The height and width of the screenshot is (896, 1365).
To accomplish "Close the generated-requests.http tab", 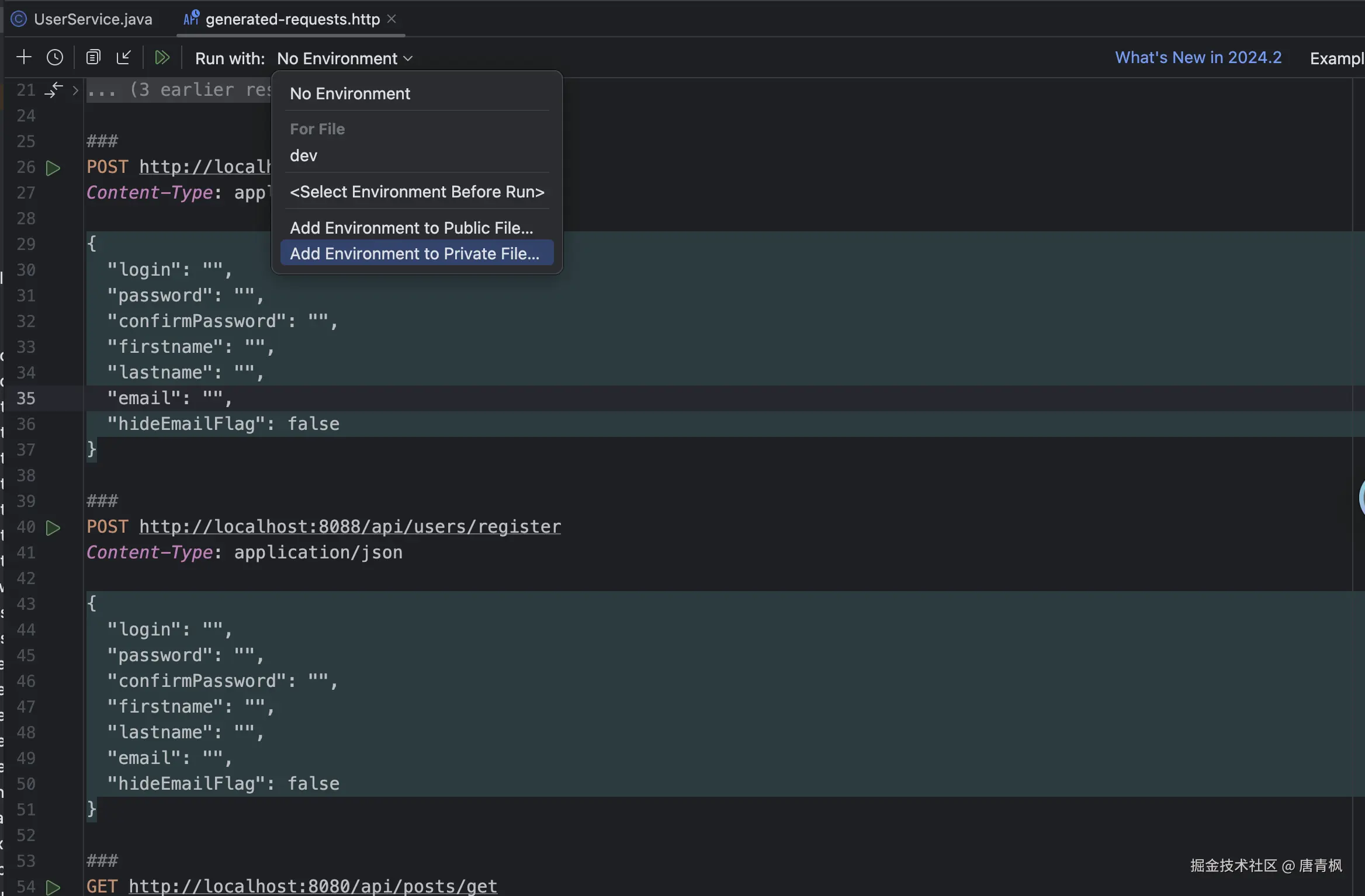I will click(x=392, y=19).
